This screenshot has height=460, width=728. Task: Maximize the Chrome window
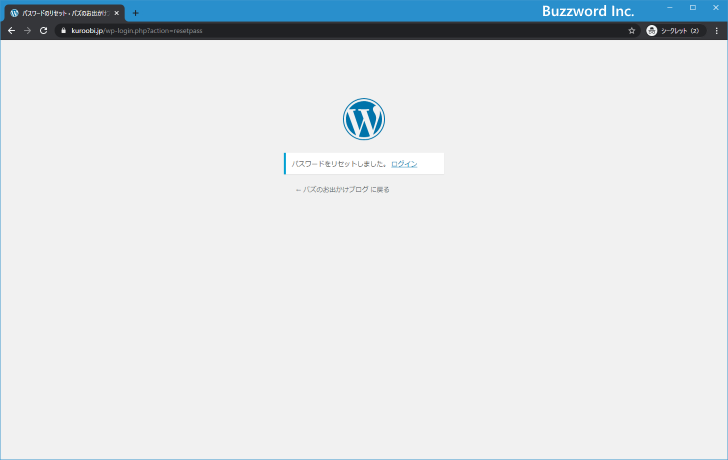[x=692, y=8]
